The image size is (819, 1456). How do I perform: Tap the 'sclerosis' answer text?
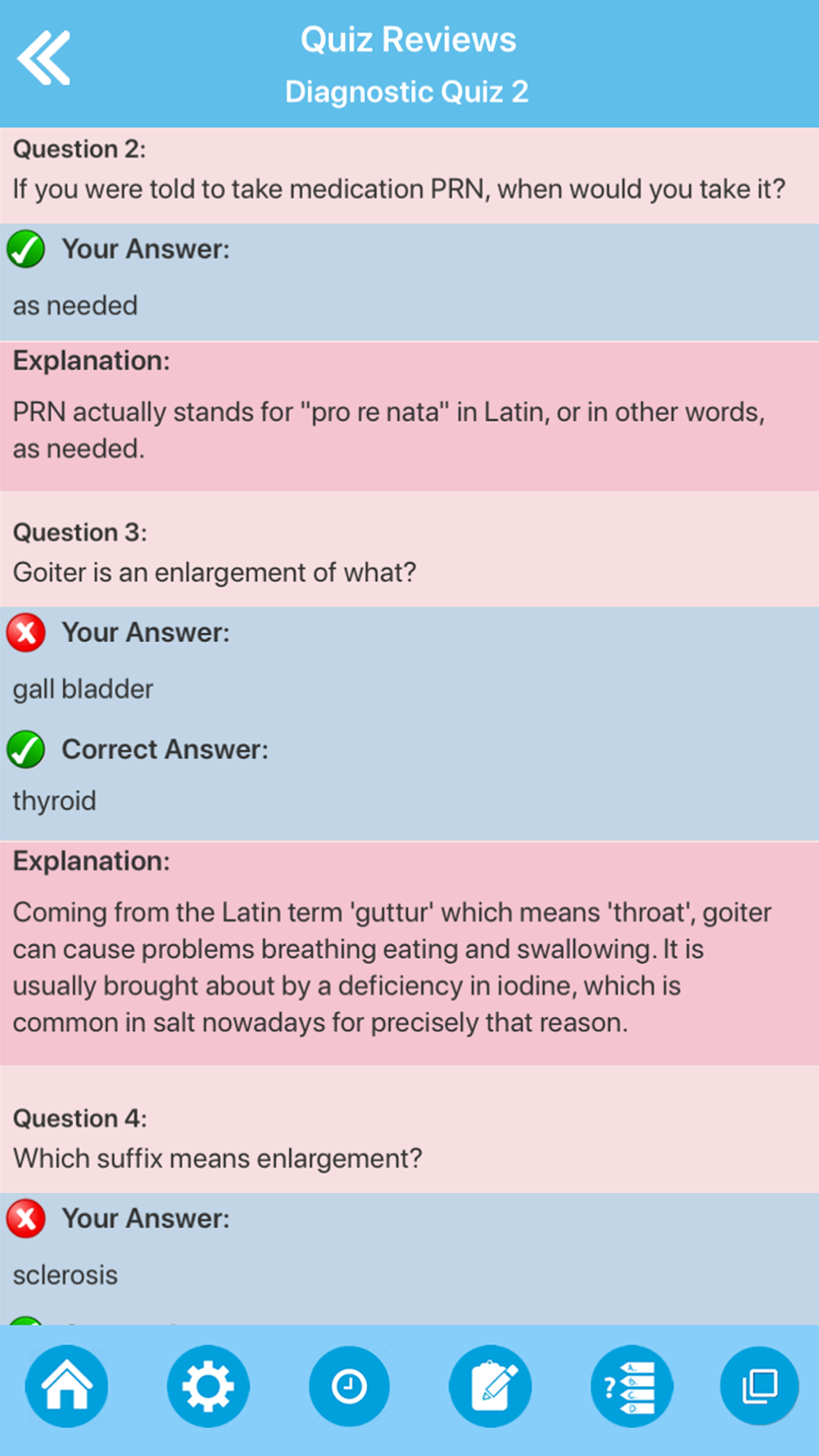[66, 1275]
